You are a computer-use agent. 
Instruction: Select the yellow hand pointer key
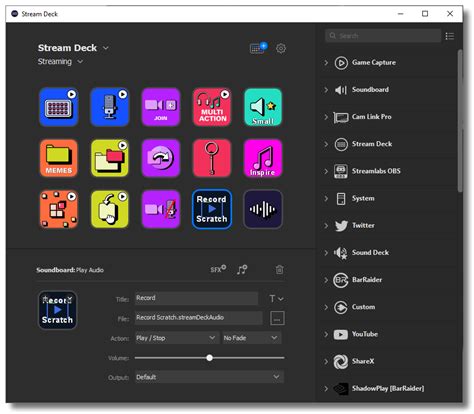[110, 209]
